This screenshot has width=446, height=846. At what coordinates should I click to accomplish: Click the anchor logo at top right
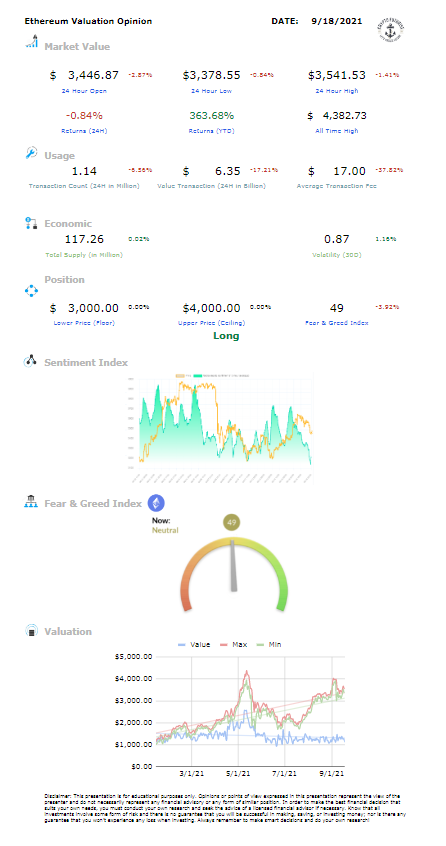point(392,30)
